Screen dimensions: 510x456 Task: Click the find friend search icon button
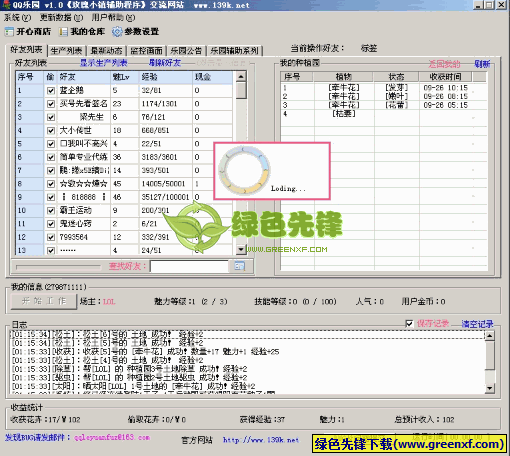pyautogui.click(x=239, y=266)
